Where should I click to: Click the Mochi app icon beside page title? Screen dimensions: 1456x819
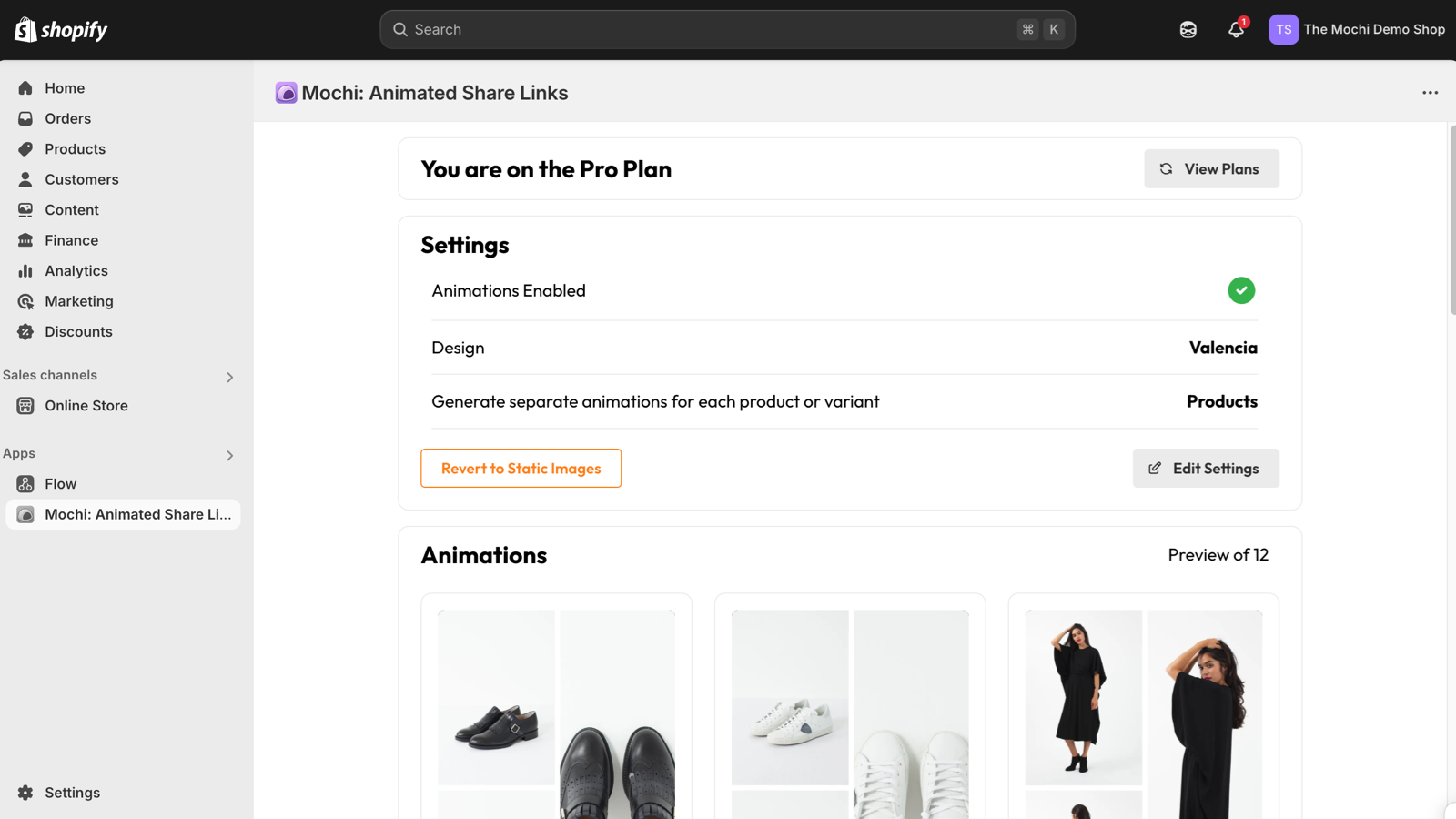(286, 93)
